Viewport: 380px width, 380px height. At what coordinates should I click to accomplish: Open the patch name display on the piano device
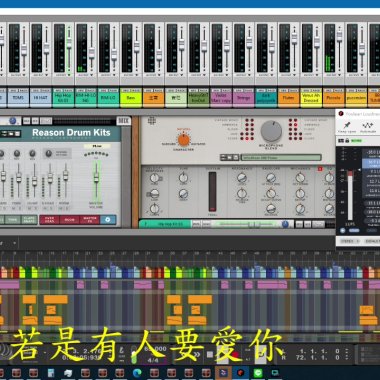tap(281, 157)
